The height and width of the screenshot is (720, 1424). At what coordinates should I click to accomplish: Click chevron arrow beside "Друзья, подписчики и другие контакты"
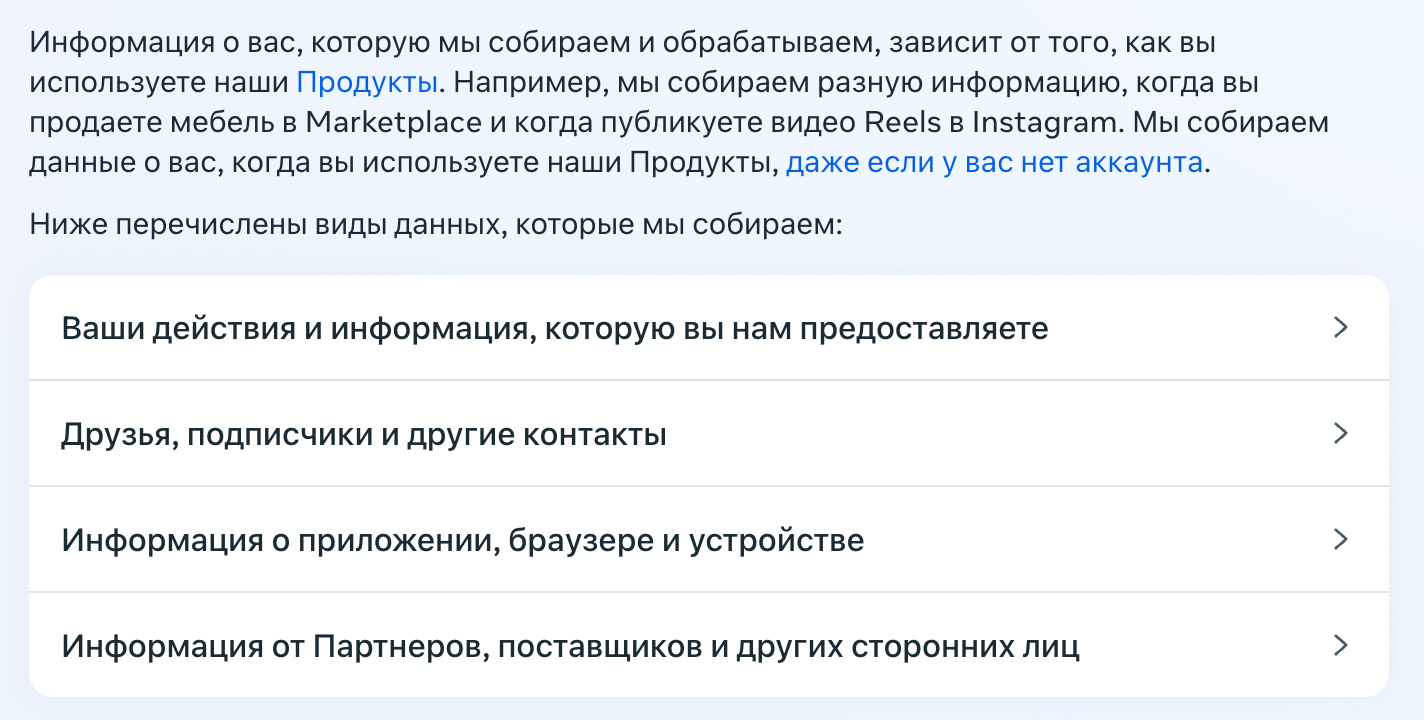[1342, 434]
